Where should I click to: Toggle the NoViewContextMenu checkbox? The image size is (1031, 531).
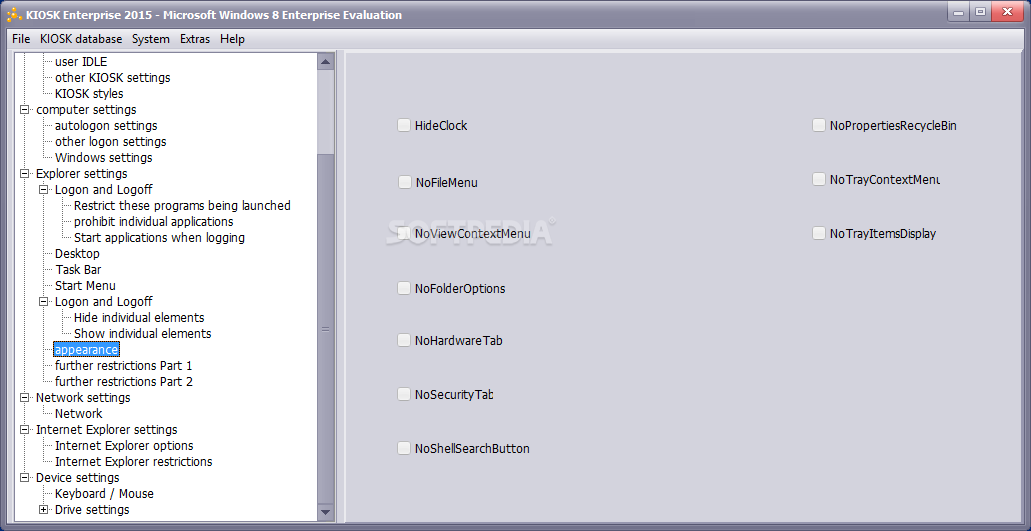[404, 233]
